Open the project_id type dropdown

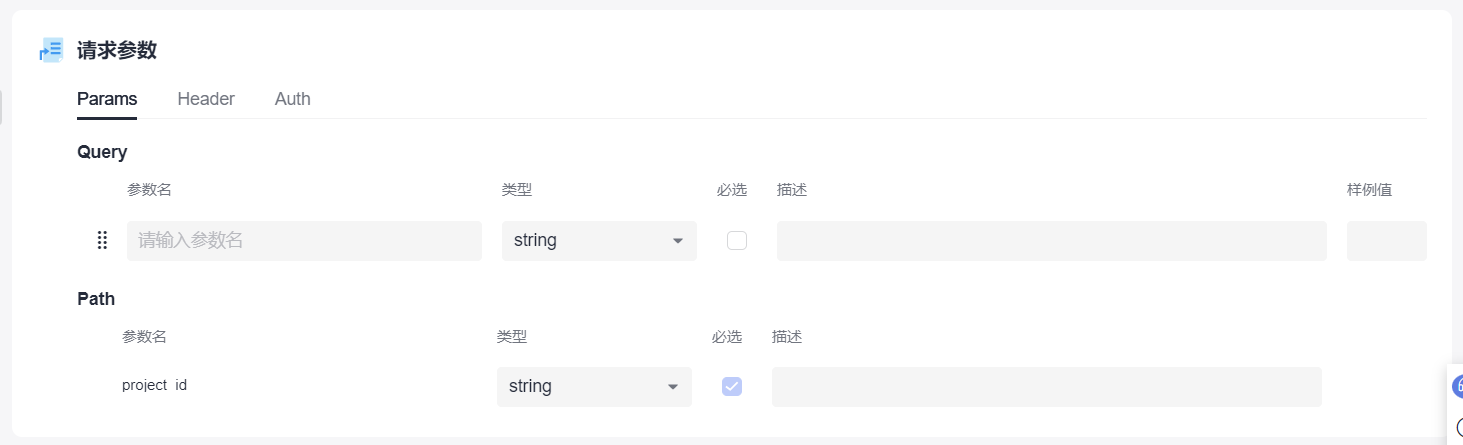point(594,387)
